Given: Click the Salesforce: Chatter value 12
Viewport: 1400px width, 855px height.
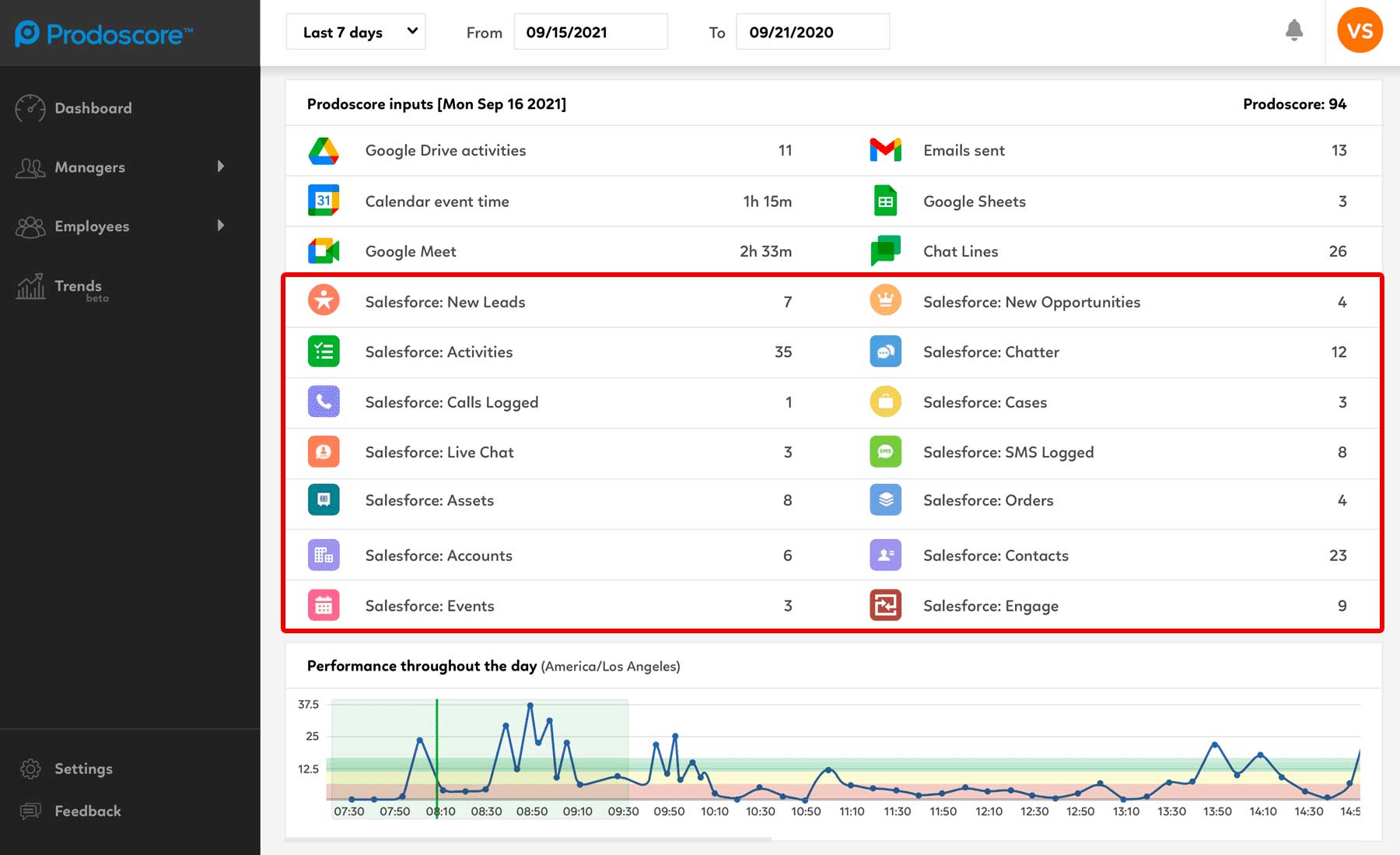Looking at the screenshot, I should (x=1339, y=352).
